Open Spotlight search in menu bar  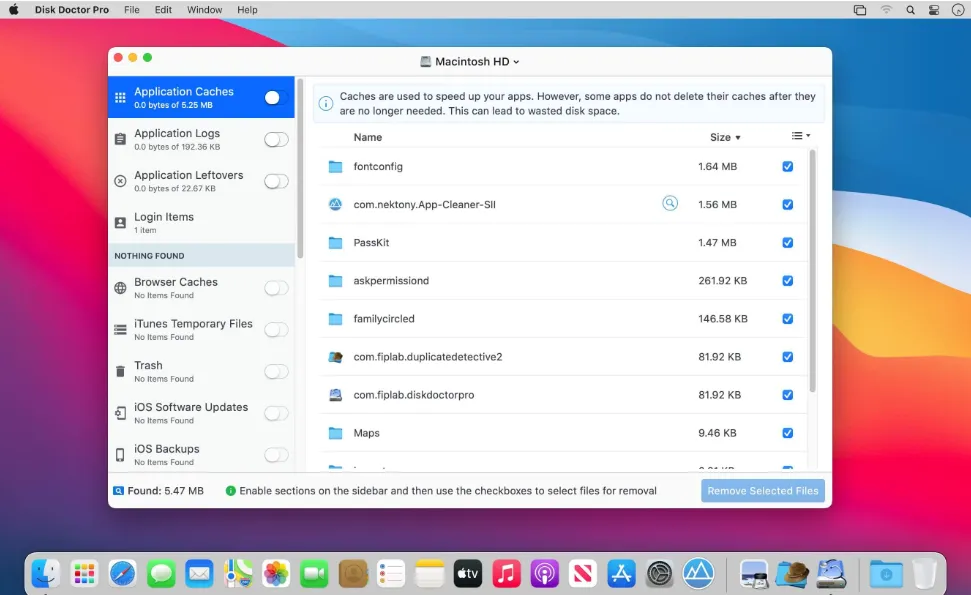coord(910,10)
